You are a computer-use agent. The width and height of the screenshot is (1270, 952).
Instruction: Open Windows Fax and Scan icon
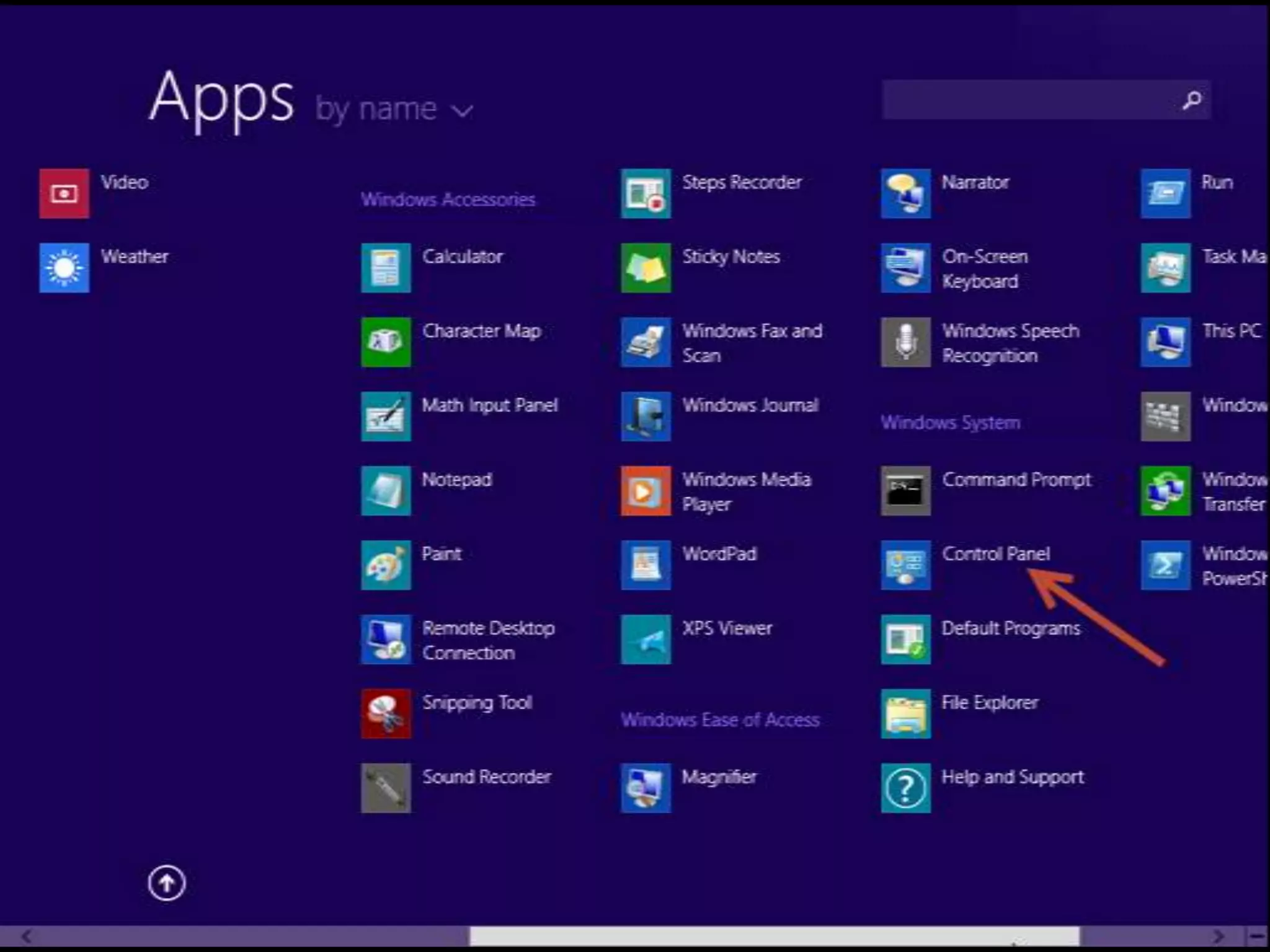[646, 342]
